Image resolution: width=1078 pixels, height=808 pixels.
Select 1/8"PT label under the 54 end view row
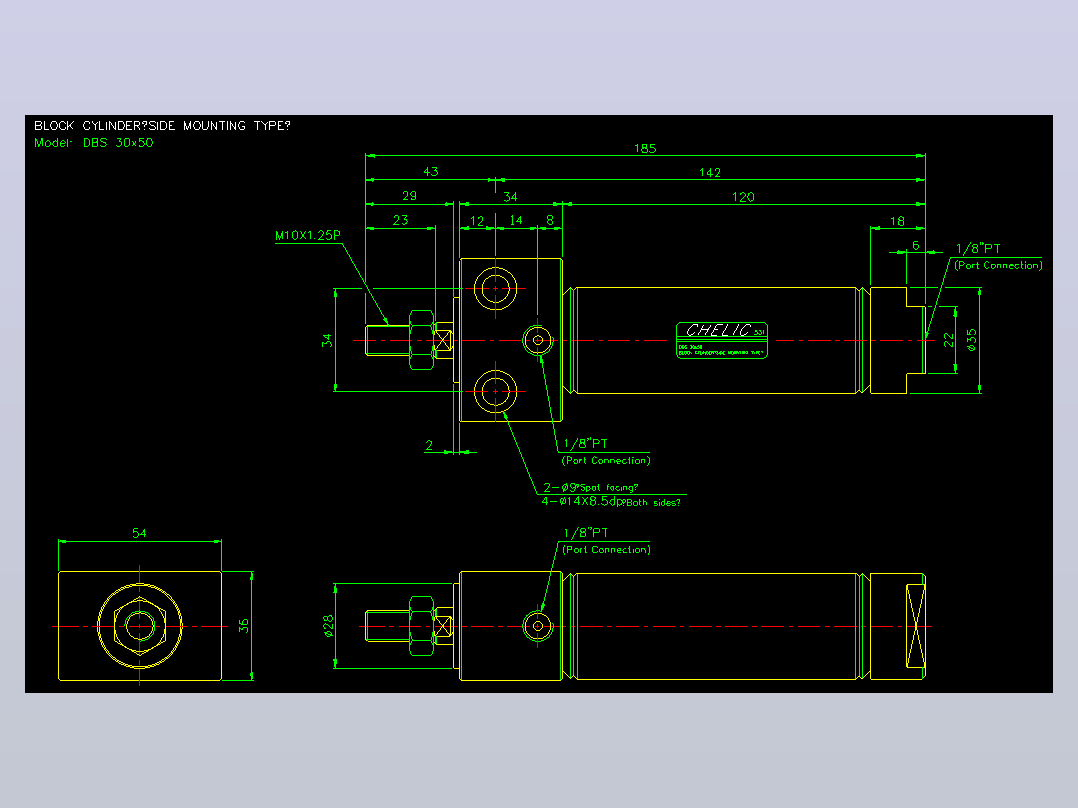point(586,533)
